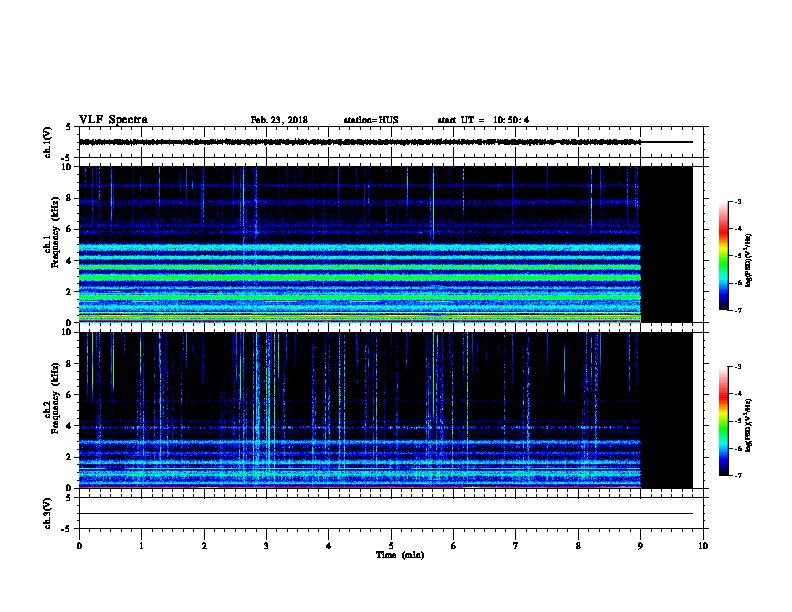Click the ch.2 color bar log PSD units label
The width and height of the screenshot is (792, 612).
point(749,425)
